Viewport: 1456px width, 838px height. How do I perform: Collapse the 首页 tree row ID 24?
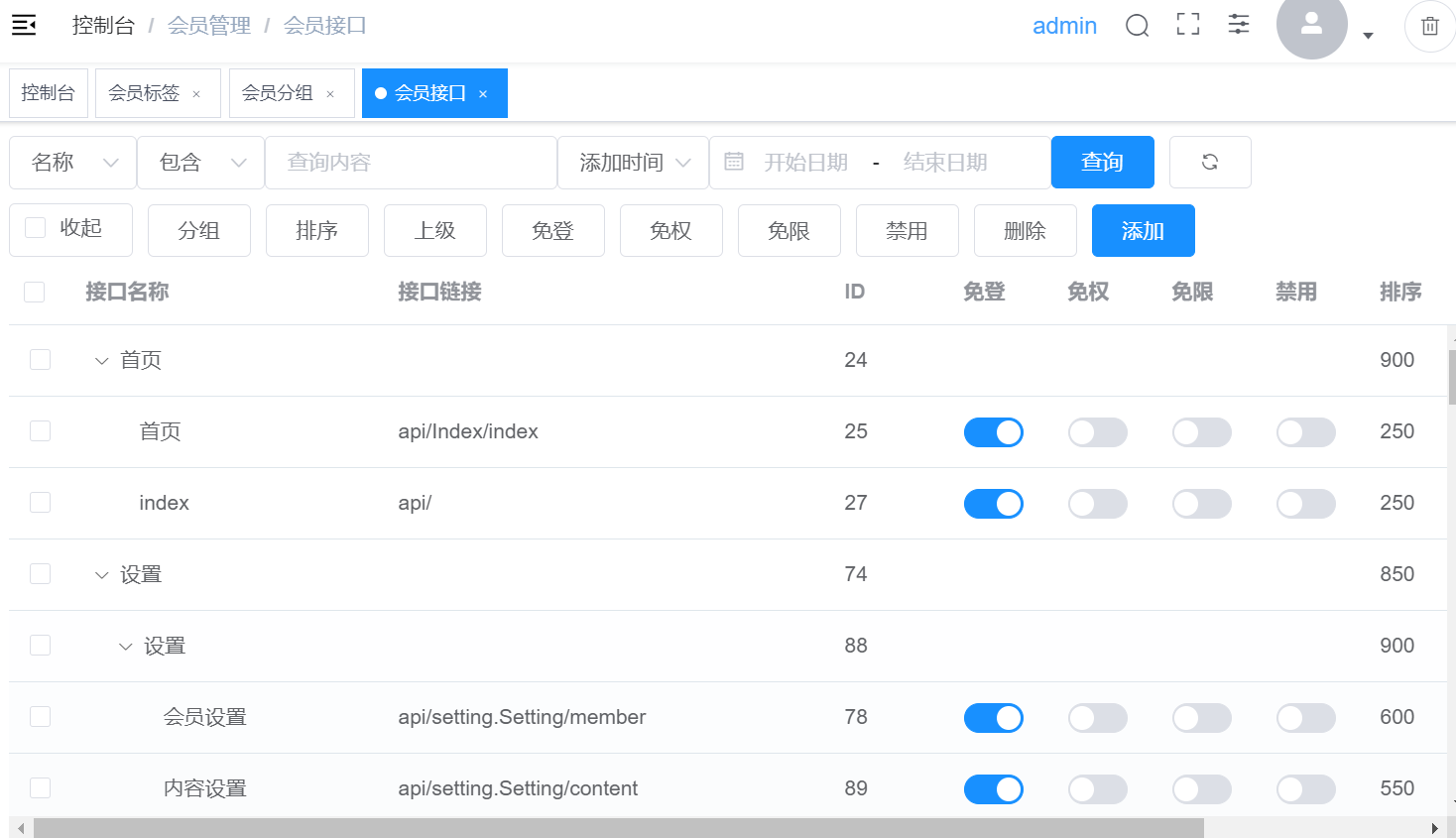click(x=101, y=361)
